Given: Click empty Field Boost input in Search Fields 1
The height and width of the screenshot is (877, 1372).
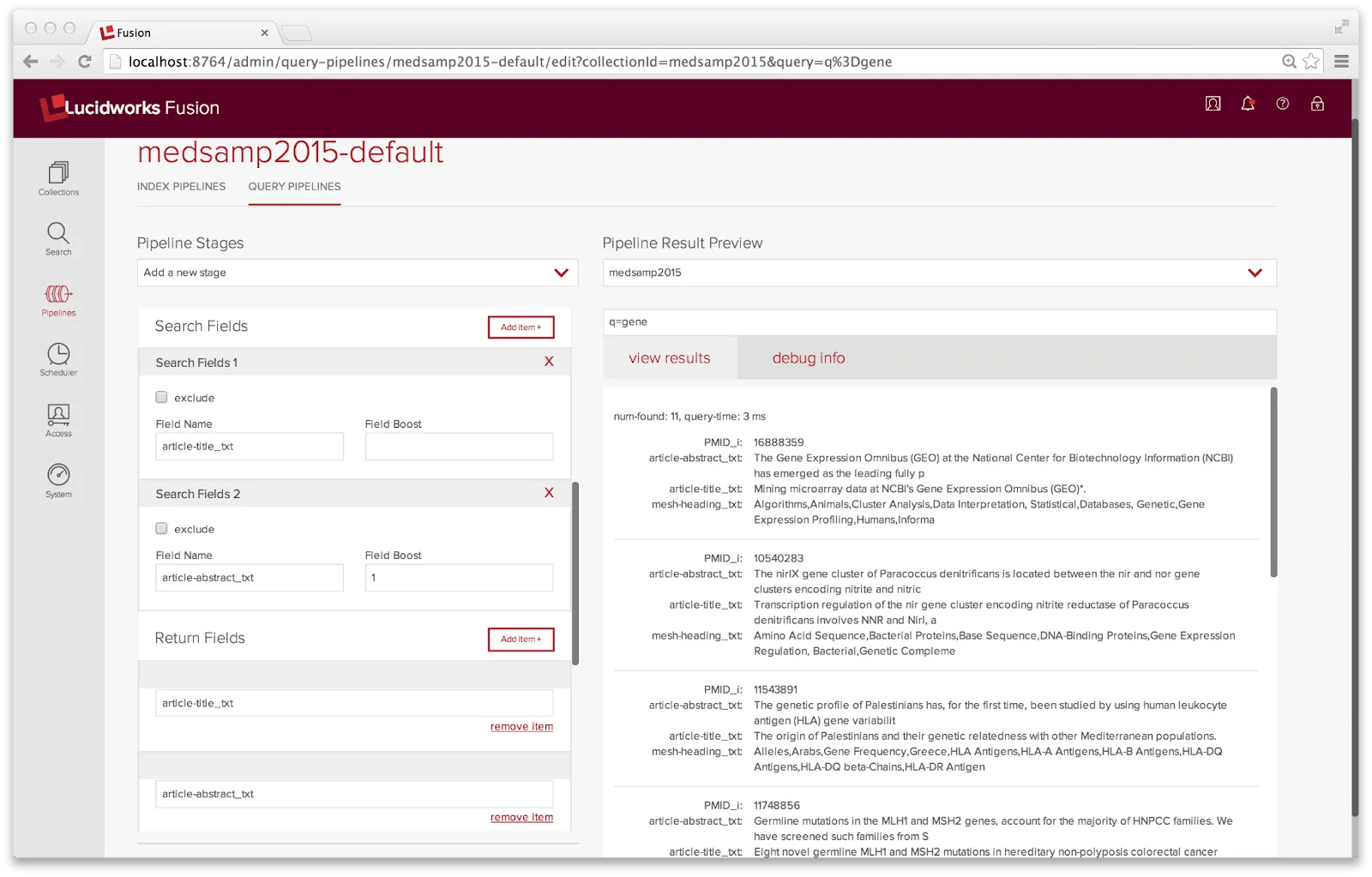Looking at the screenshot, I should [459, 447].
